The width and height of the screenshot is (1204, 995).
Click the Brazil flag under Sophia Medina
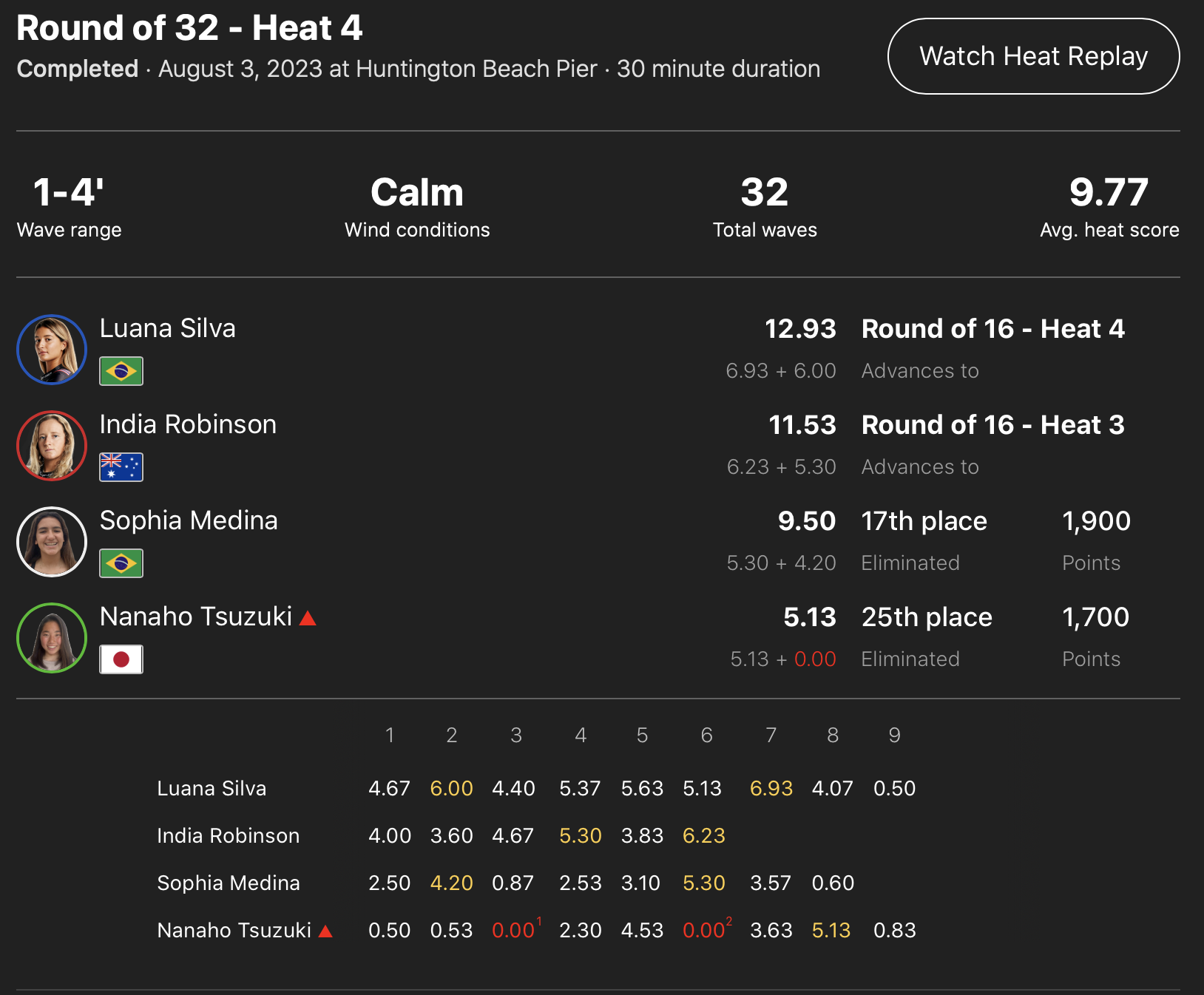click(121, 563)
